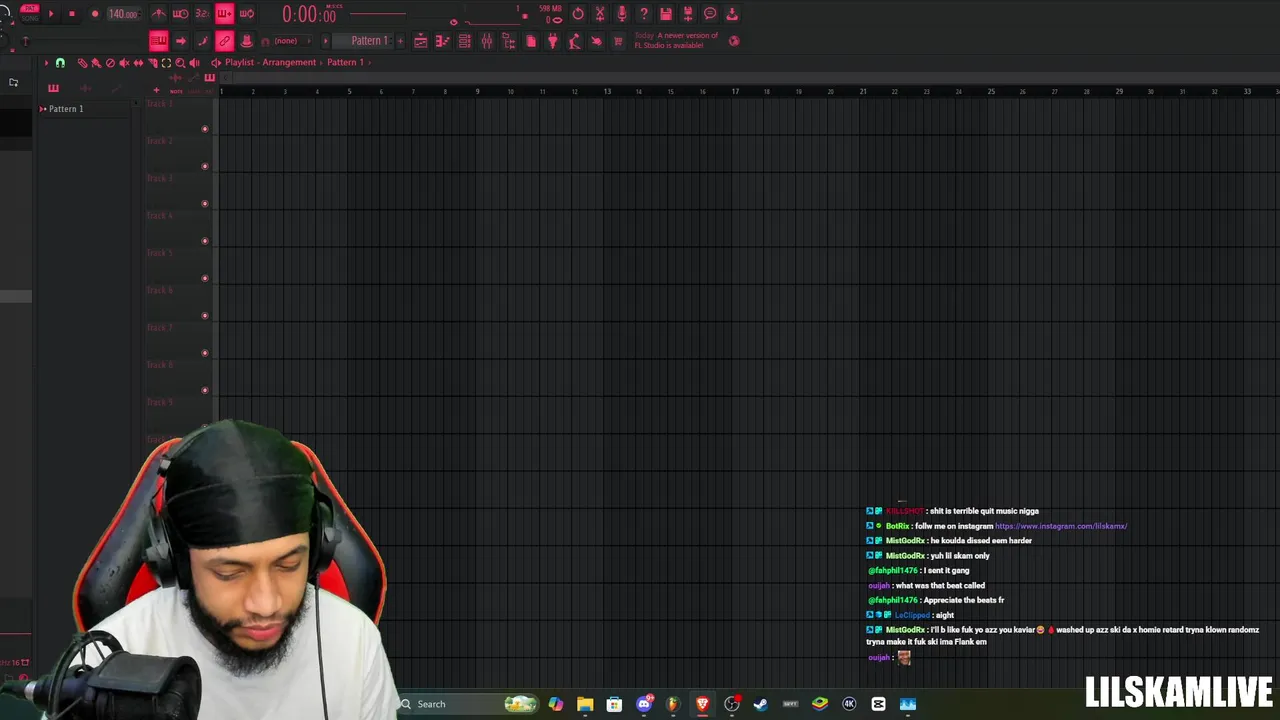This screenshot has height=720, width=1280.
Task: Arm the record button
Action: click(x=95, y=14)
